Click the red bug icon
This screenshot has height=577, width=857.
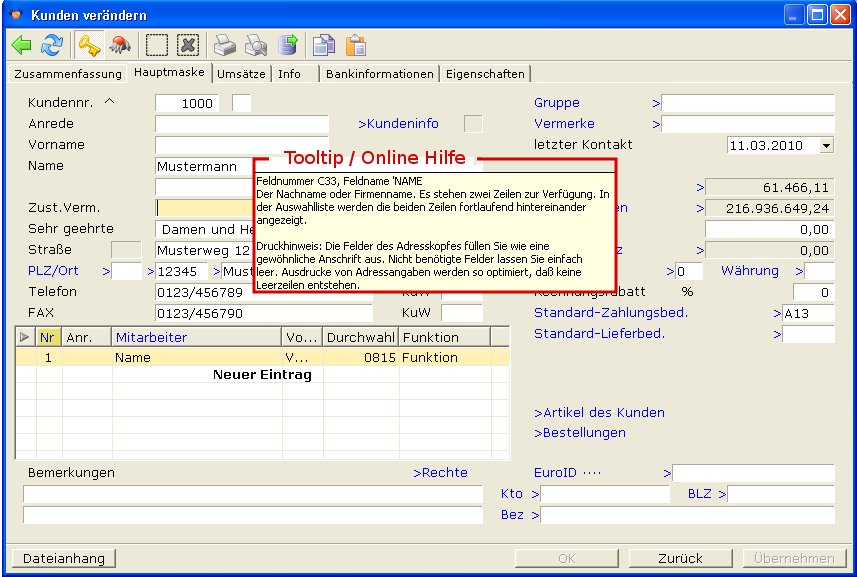120,45
